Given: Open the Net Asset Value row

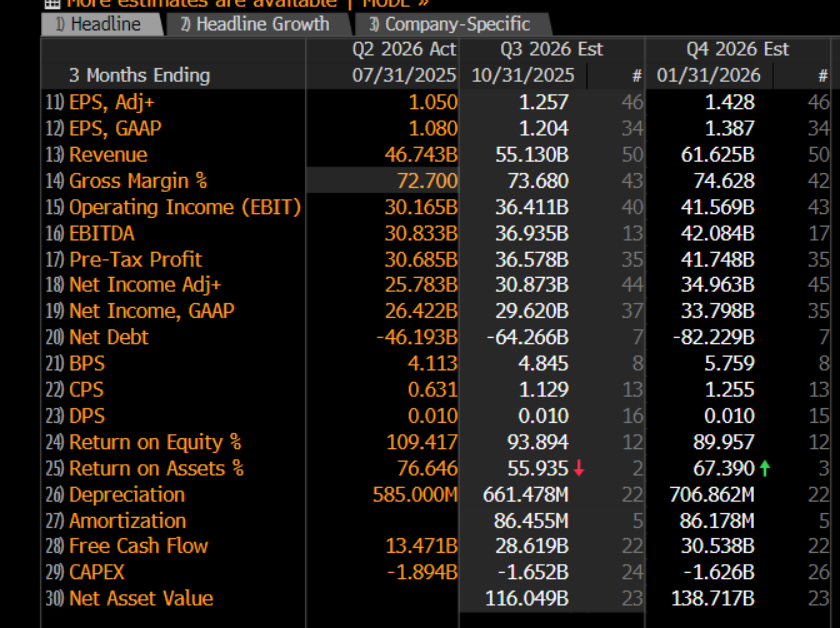Looking at the screenshot, I should (141, 598).
